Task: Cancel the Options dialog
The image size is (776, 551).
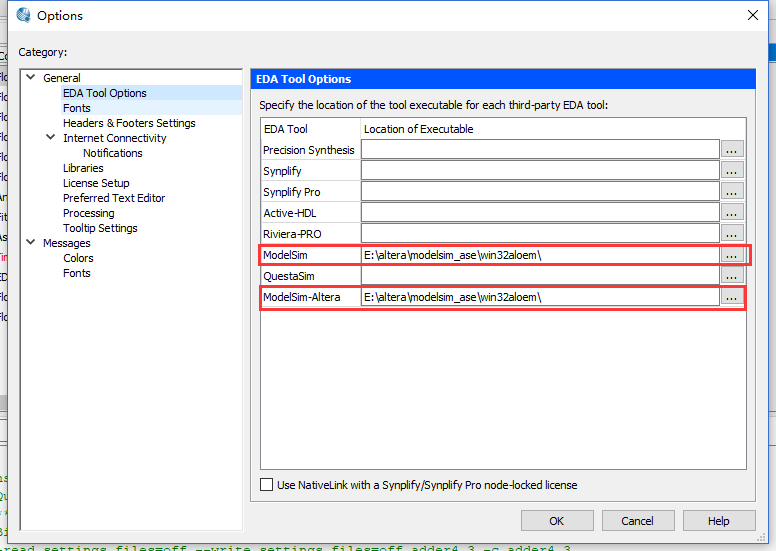Action: coord(638,521)
